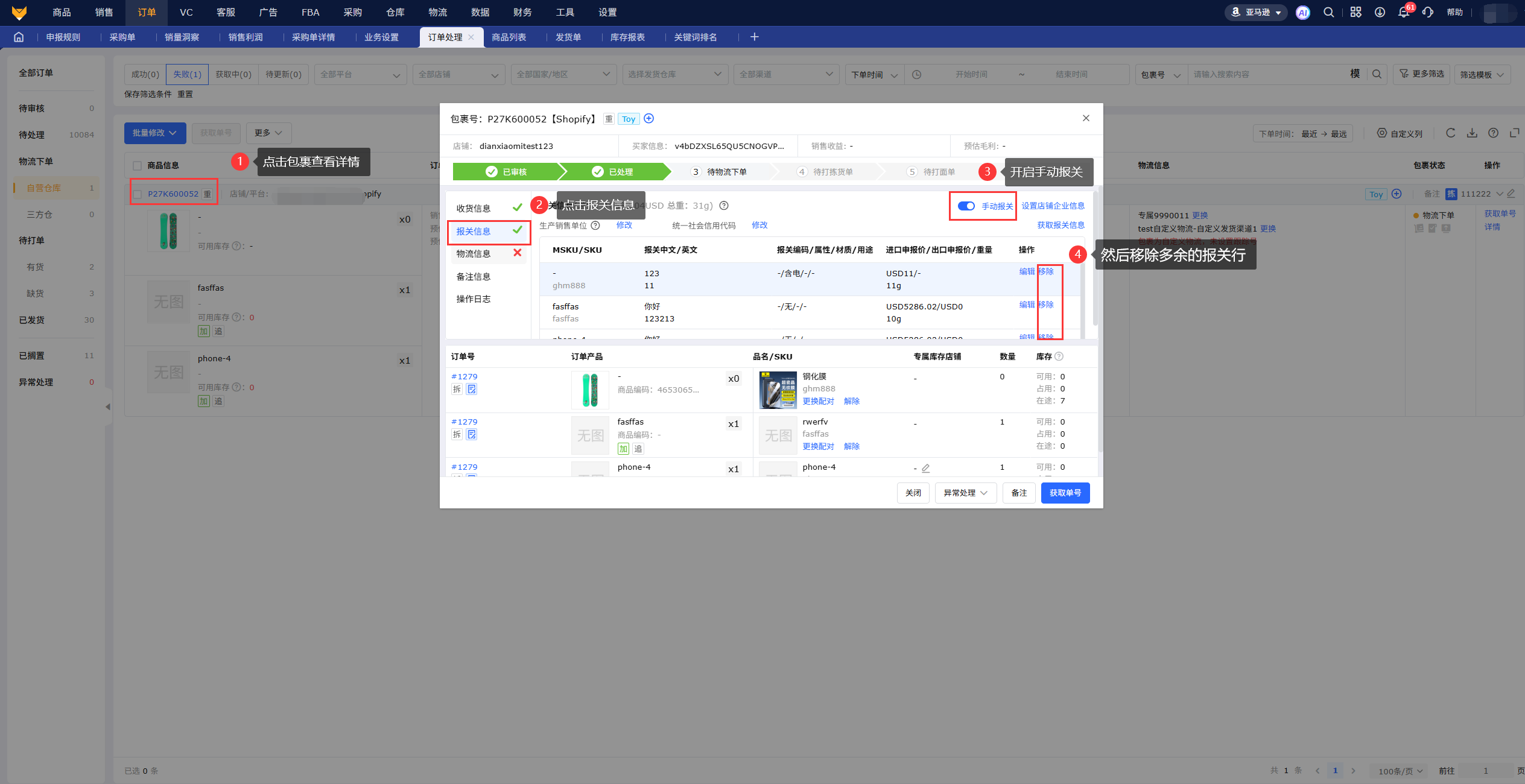
Task: Click the search magnifier in top bar
Action: tap(1328, 13)
